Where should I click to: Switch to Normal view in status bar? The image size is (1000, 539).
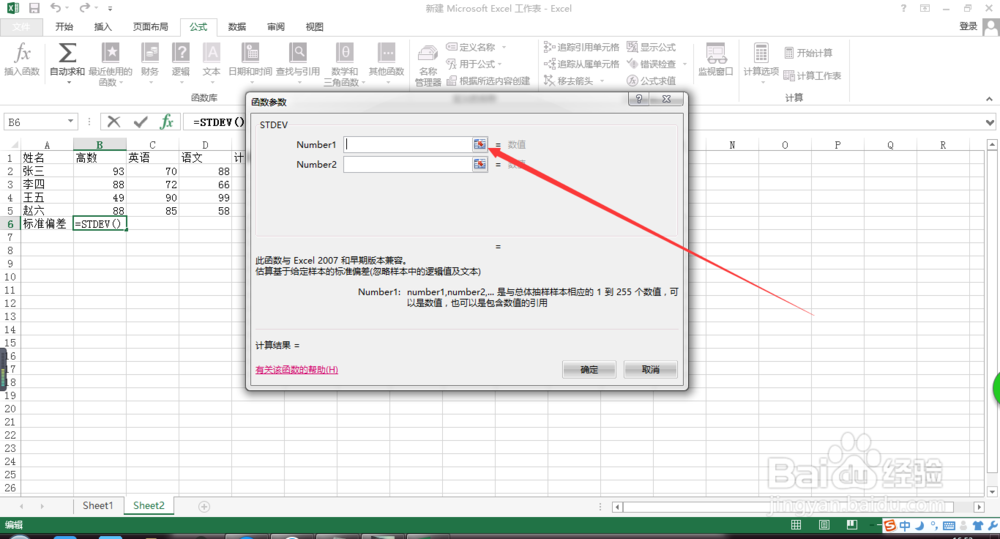click(796, 525)
